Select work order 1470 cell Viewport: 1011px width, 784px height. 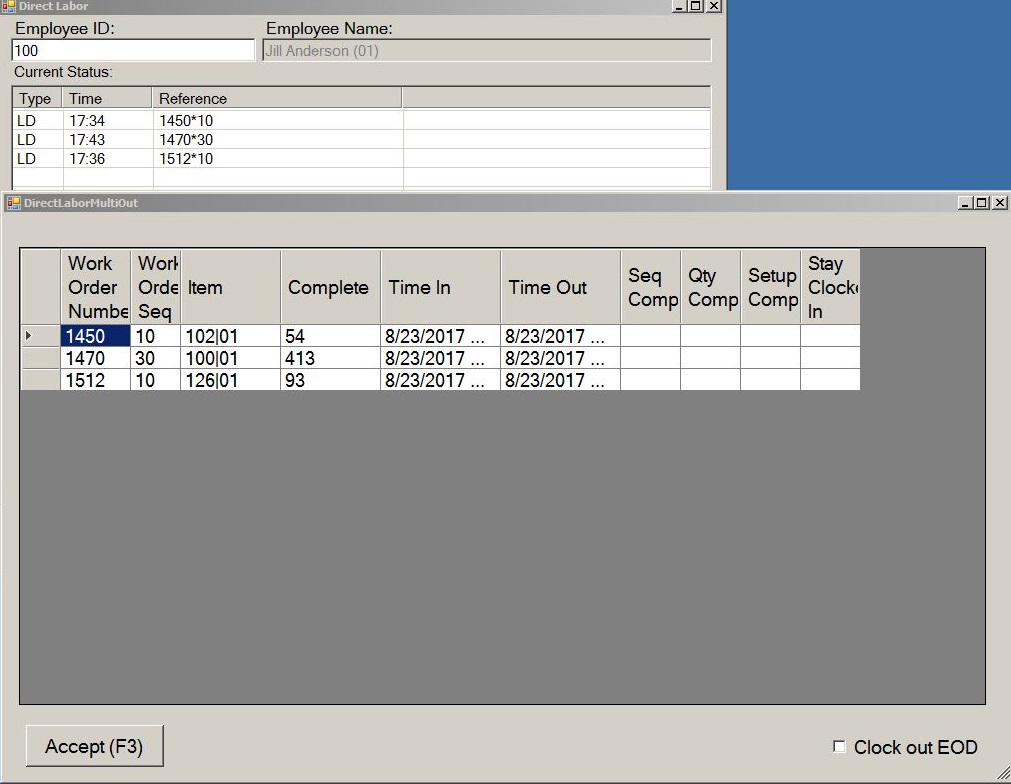click(95, 358)
